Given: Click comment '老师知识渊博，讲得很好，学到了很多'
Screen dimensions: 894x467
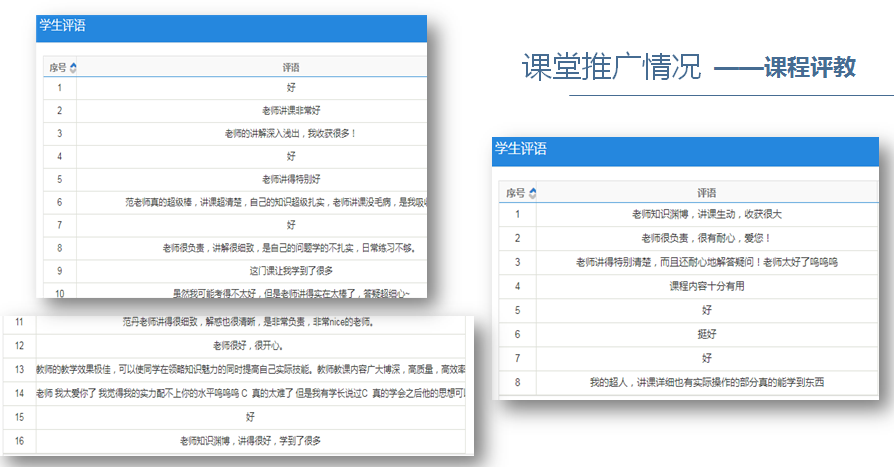Looking at the screenshot, I should 250,441.
